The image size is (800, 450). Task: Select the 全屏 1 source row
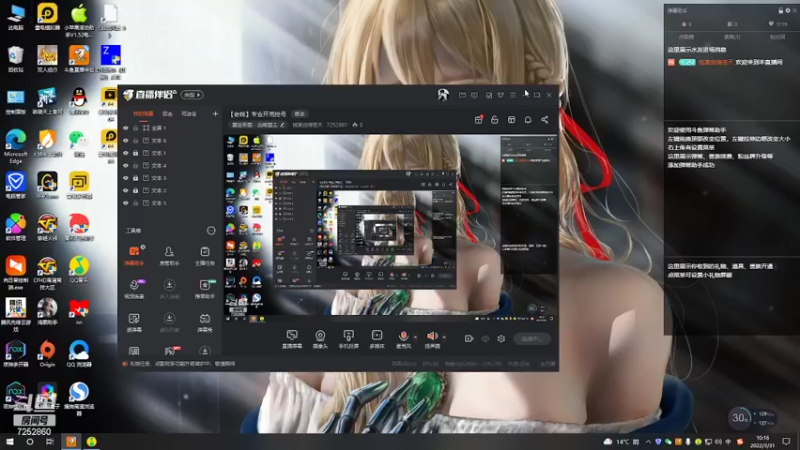click(x=171, y=128)
